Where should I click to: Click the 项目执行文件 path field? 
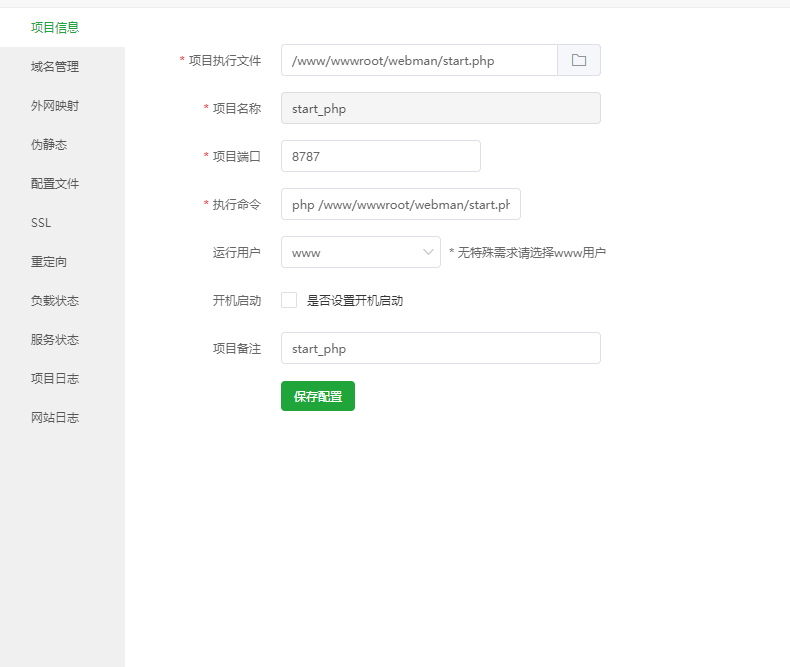pos(418,60)
